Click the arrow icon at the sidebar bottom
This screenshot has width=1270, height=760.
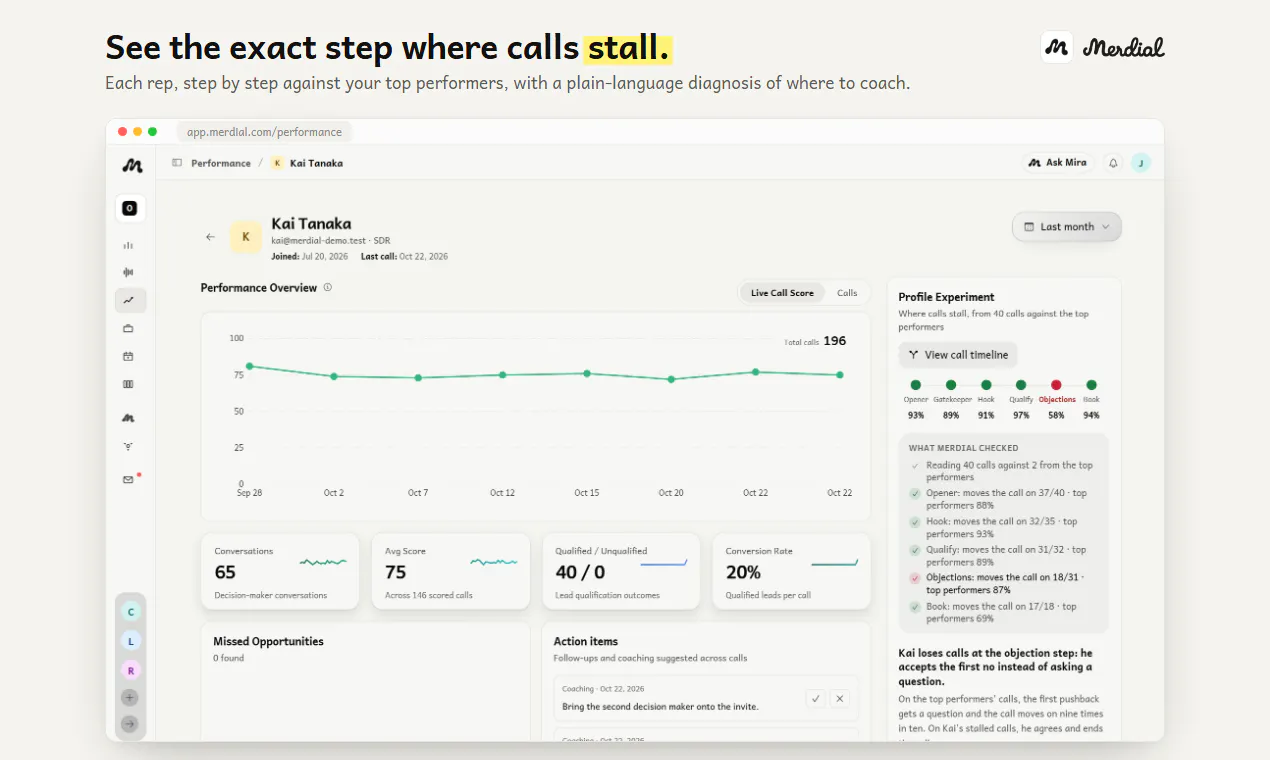pos(130,724)
